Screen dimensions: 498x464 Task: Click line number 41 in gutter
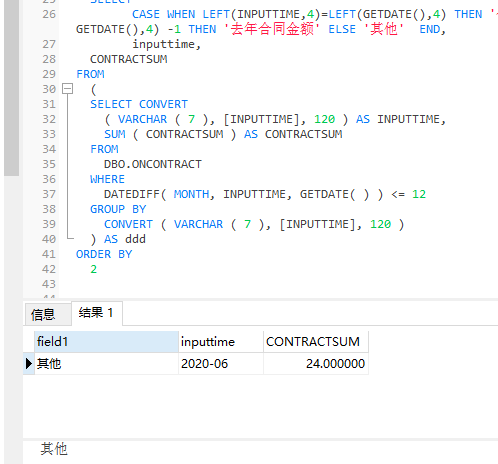click(x=49, y=254)
